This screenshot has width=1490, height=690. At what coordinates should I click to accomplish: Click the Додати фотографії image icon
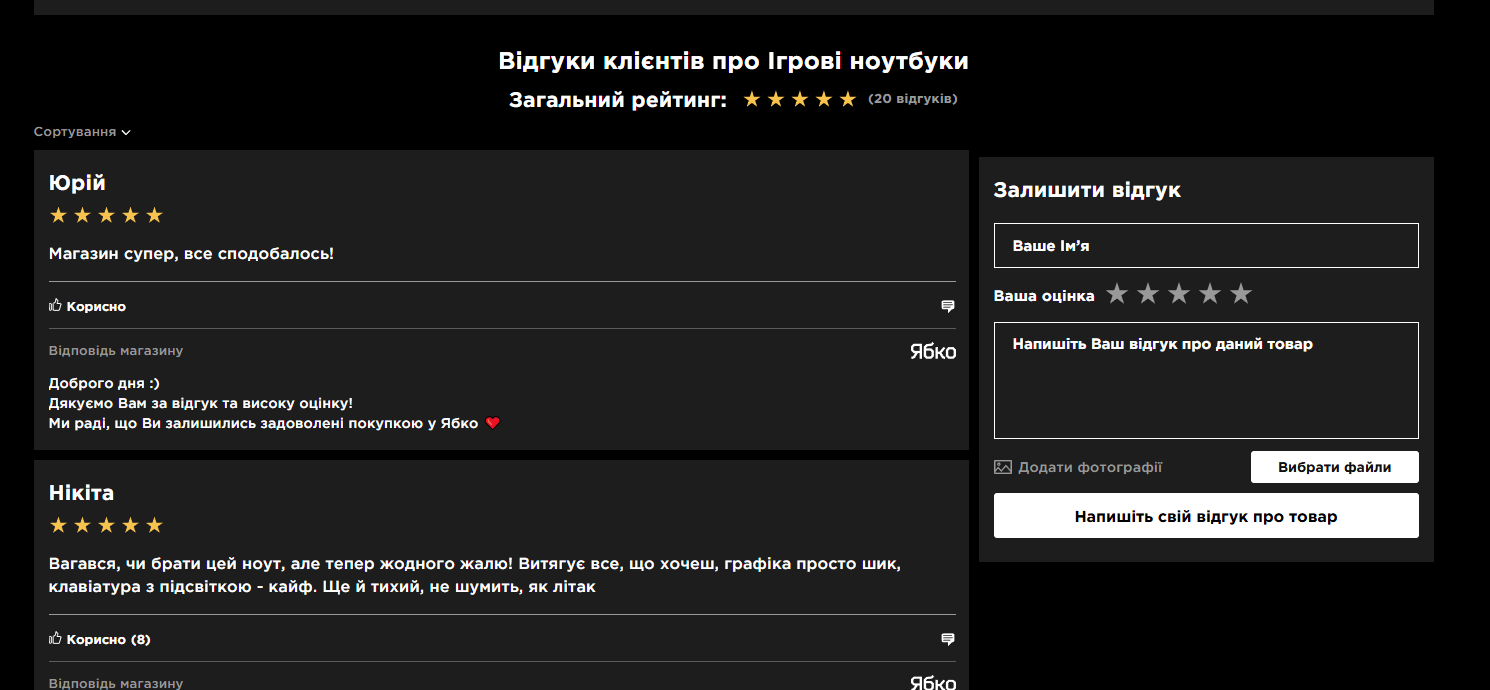[x=1003, y=467]
